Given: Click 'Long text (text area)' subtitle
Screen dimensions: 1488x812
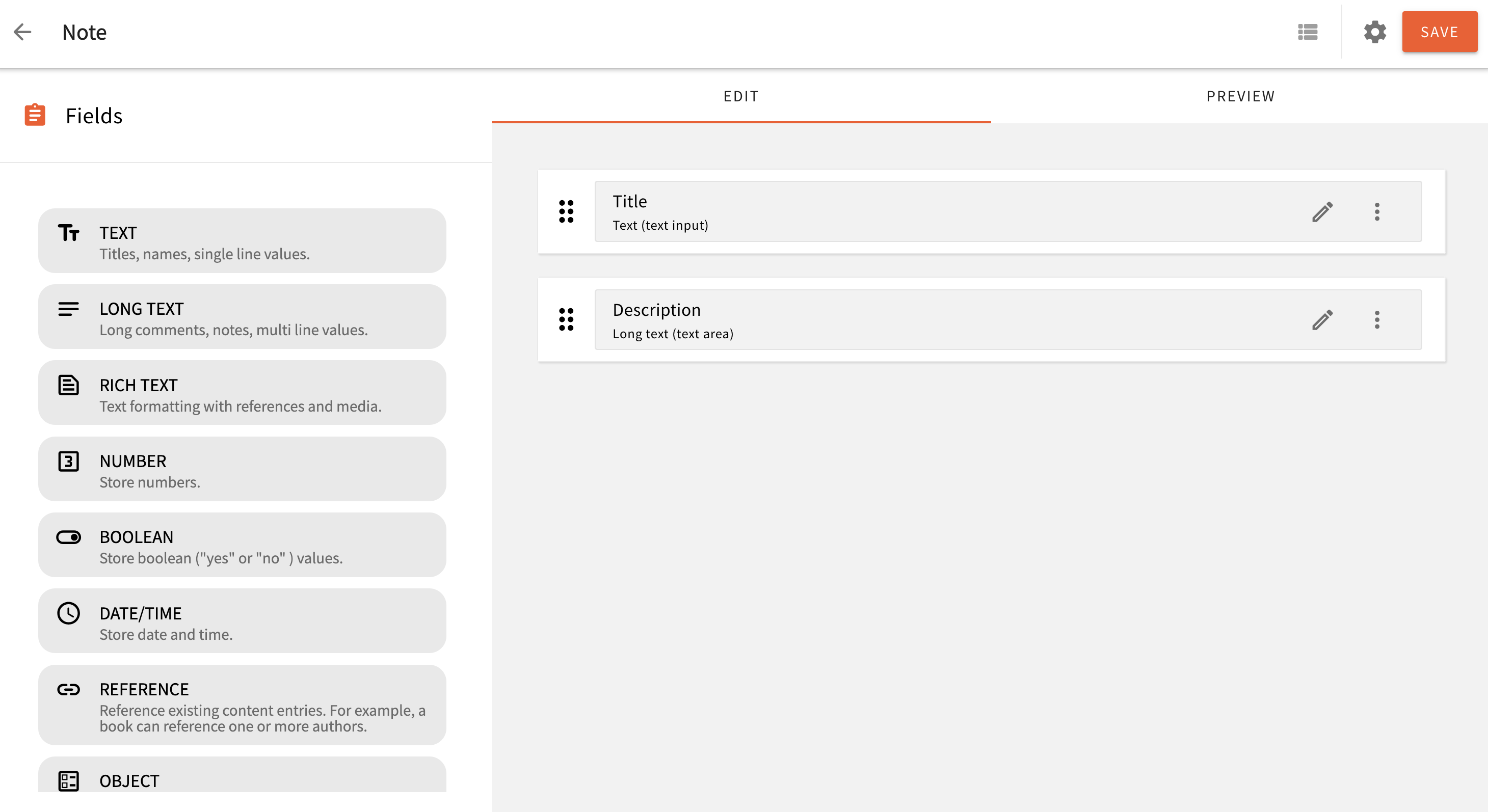Looking at the screenshot, I should pos(673,334).
